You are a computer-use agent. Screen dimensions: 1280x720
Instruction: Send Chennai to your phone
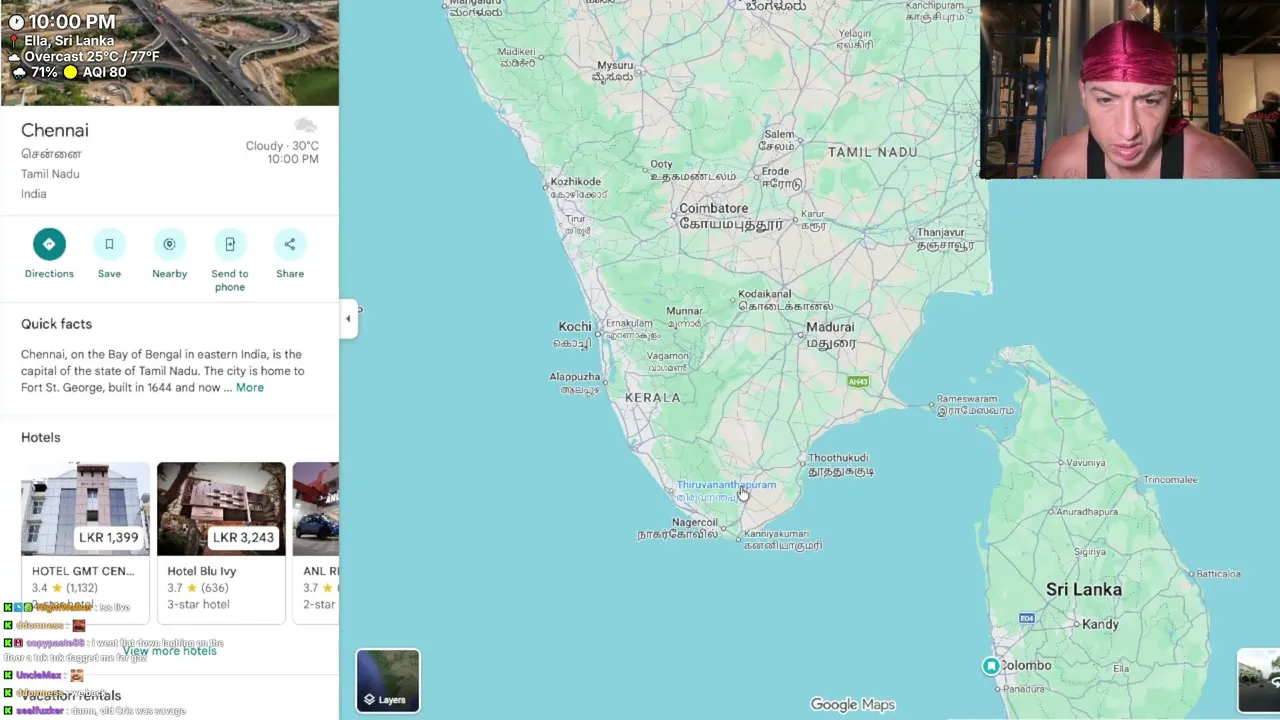(x=229, y=244)
